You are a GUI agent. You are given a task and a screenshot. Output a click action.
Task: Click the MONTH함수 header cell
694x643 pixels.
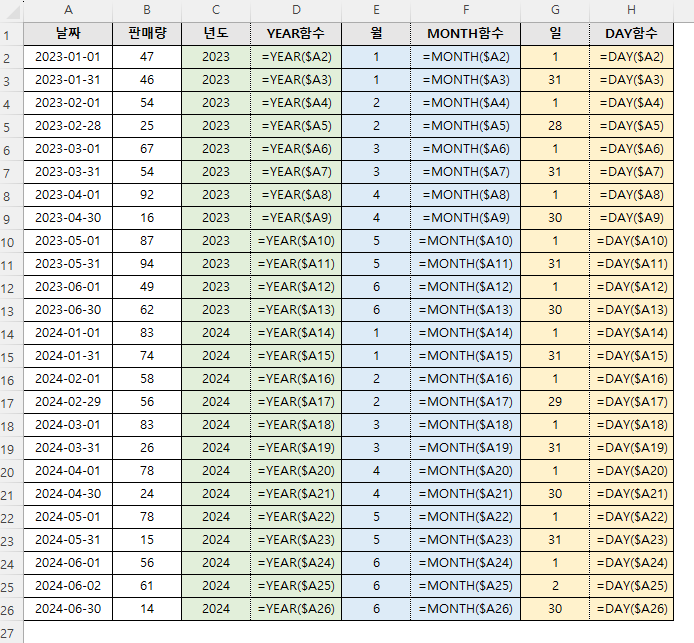[466, 34]
